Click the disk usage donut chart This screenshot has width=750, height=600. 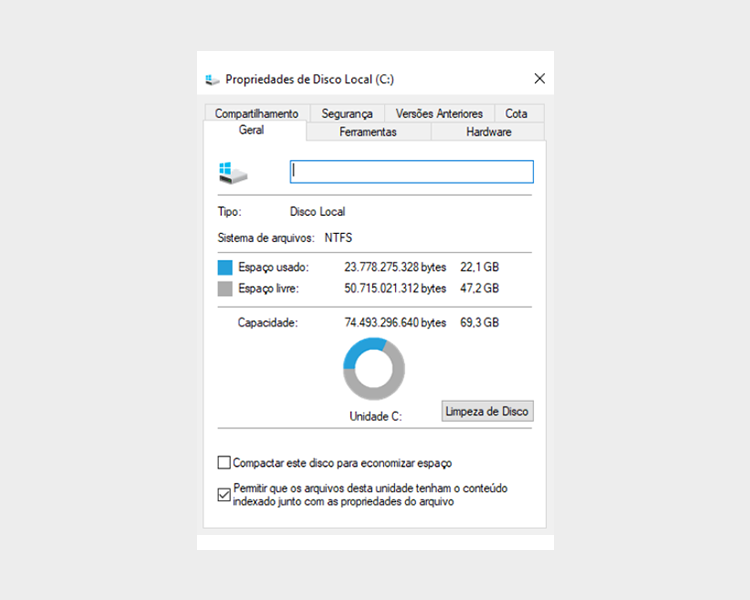373,368
